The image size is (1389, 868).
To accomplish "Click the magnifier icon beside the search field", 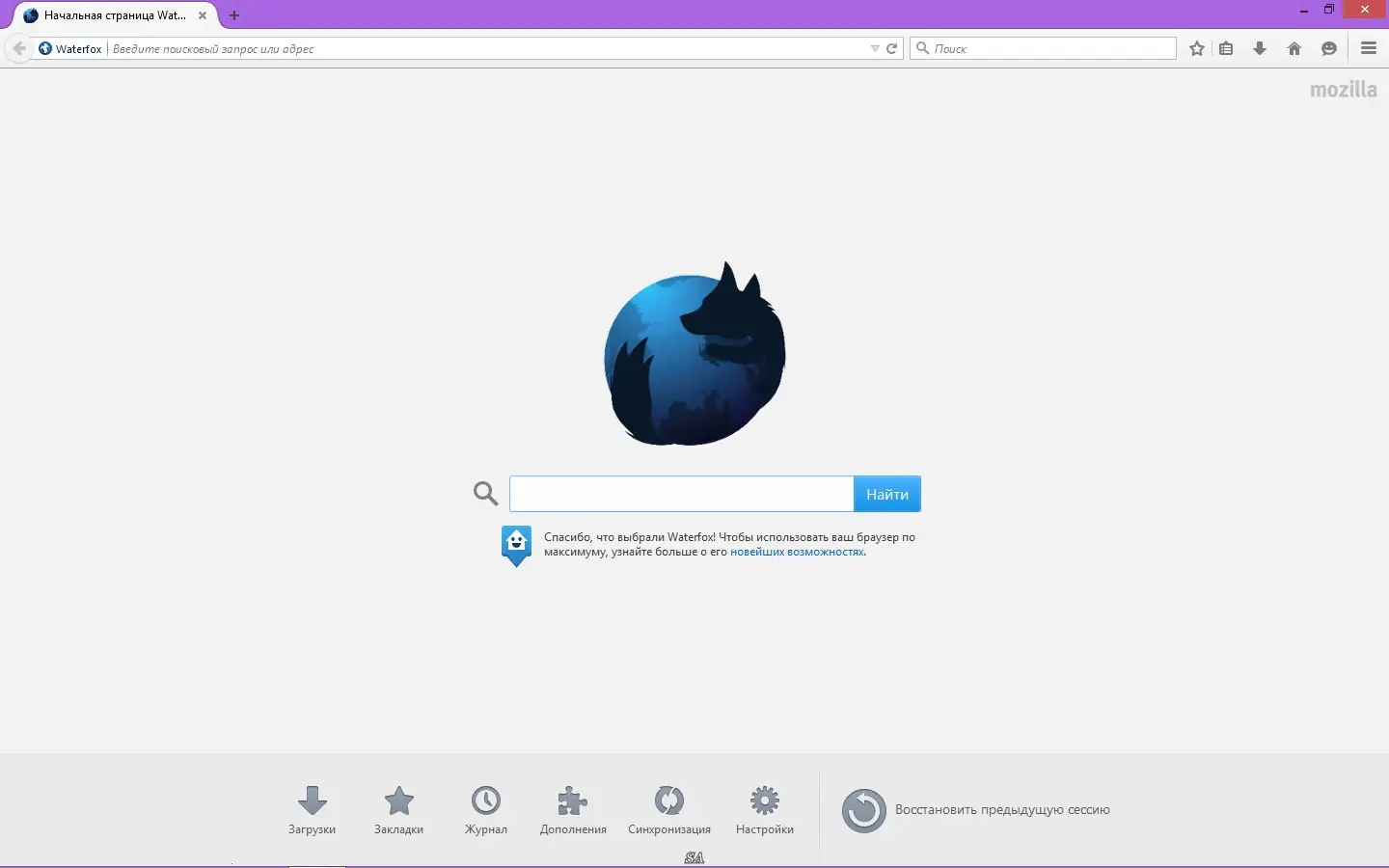I will 486,494.
